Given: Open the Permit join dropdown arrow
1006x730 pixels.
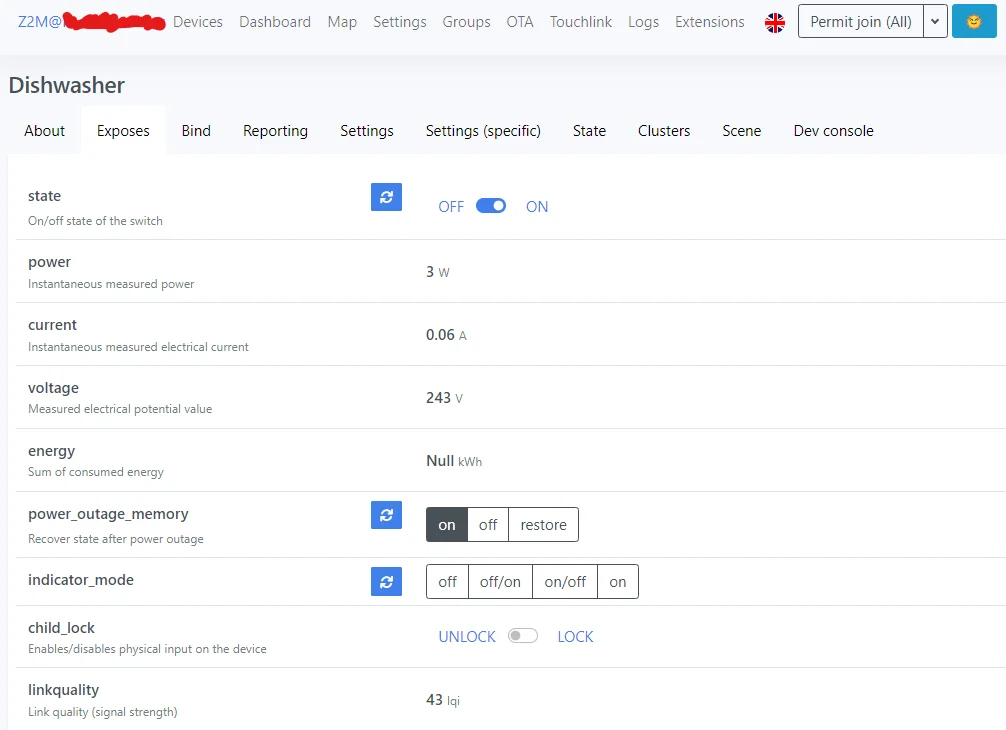Looking at the screenshot, I should click(935, 22).
